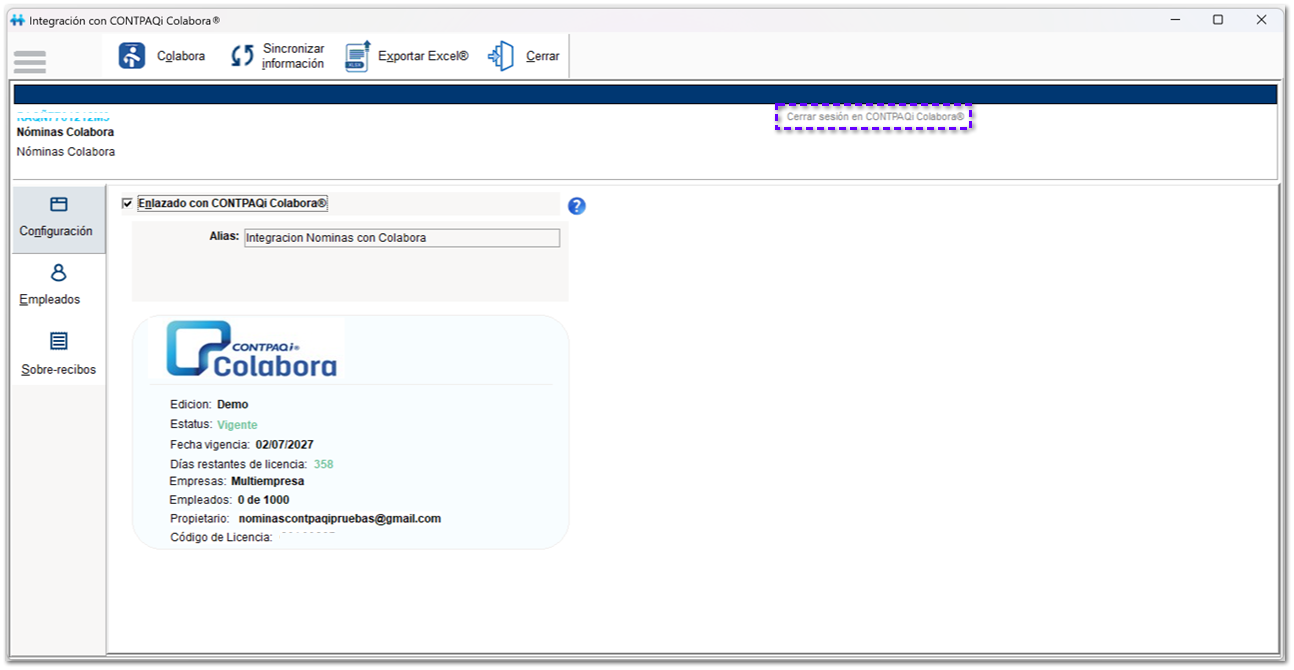Image resolution: width=1294 pixels, height=670 pixels.
Task: Click the Colabora text in the toolbar
Action: [x=181, y=56]
